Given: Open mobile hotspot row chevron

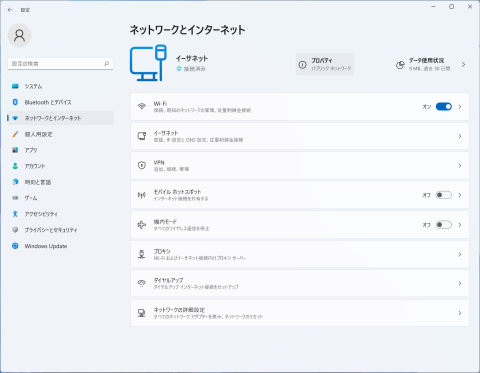Looking at the screenshot, I should click(460, 195).
